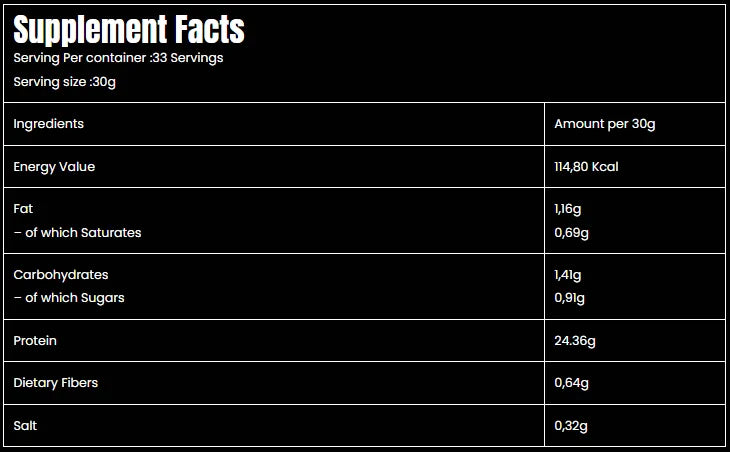Click the Ingredients column header
This screenshot has height=452, width=730.
pos(48,124)
